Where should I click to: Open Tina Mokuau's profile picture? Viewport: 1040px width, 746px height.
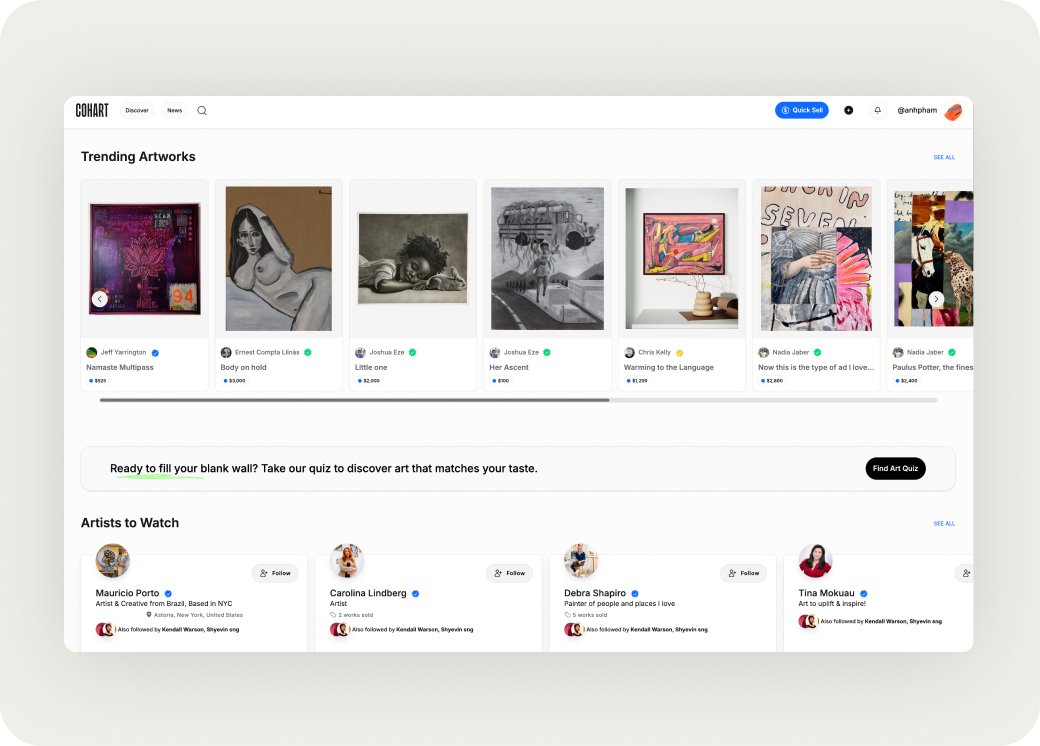pos(815,560)
